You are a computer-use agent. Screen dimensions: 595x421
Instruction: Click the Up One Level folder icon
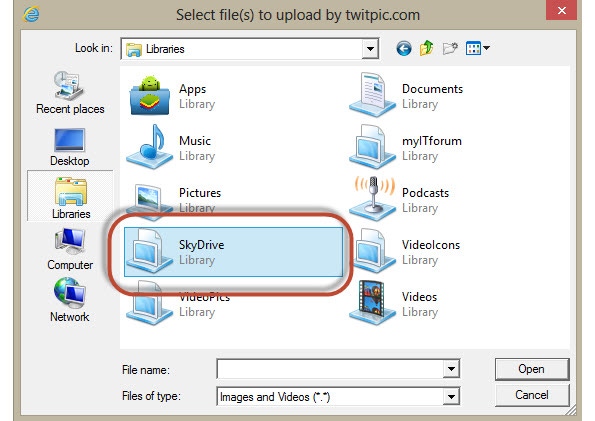click(427, 48)
